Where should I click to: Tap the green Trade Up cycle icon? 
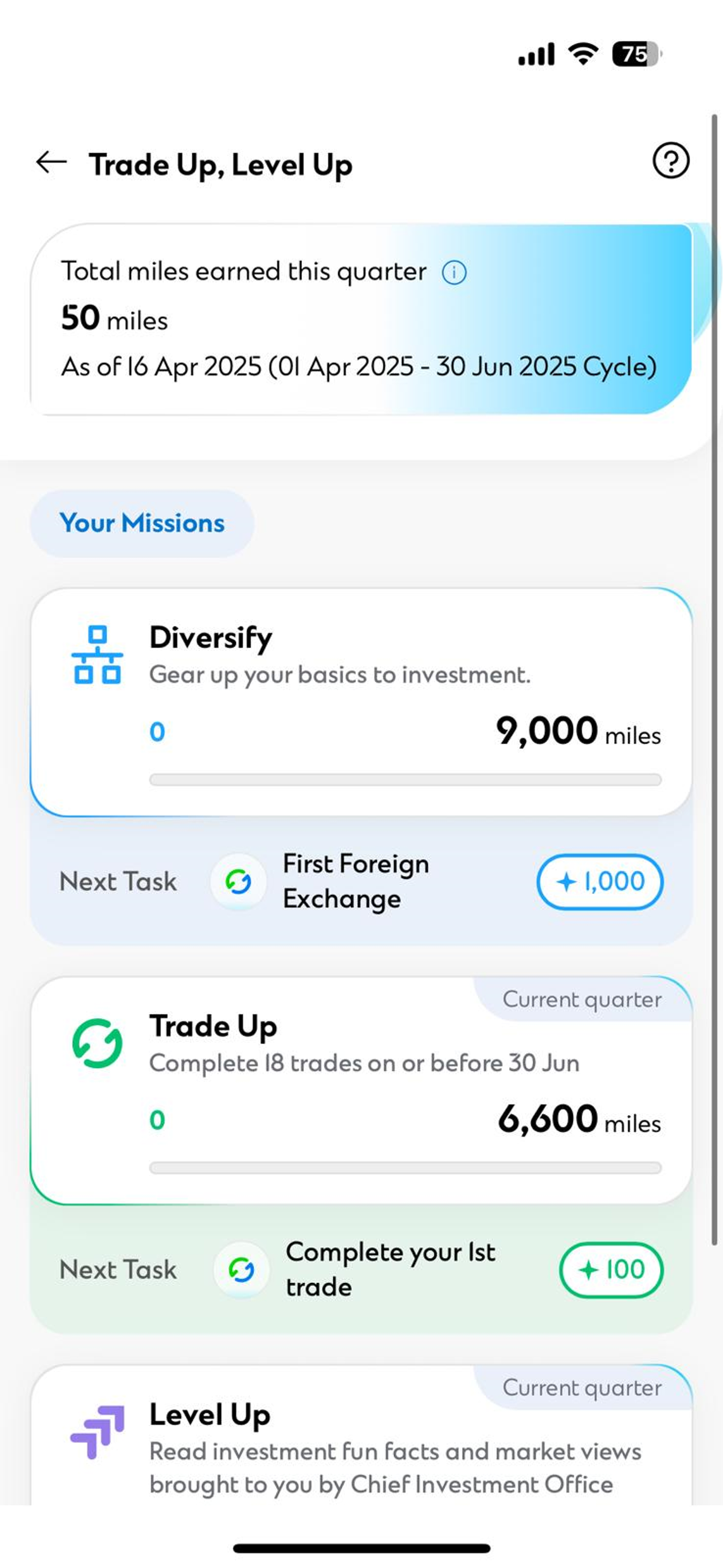pyautogui.click(x=97, y=1043)
